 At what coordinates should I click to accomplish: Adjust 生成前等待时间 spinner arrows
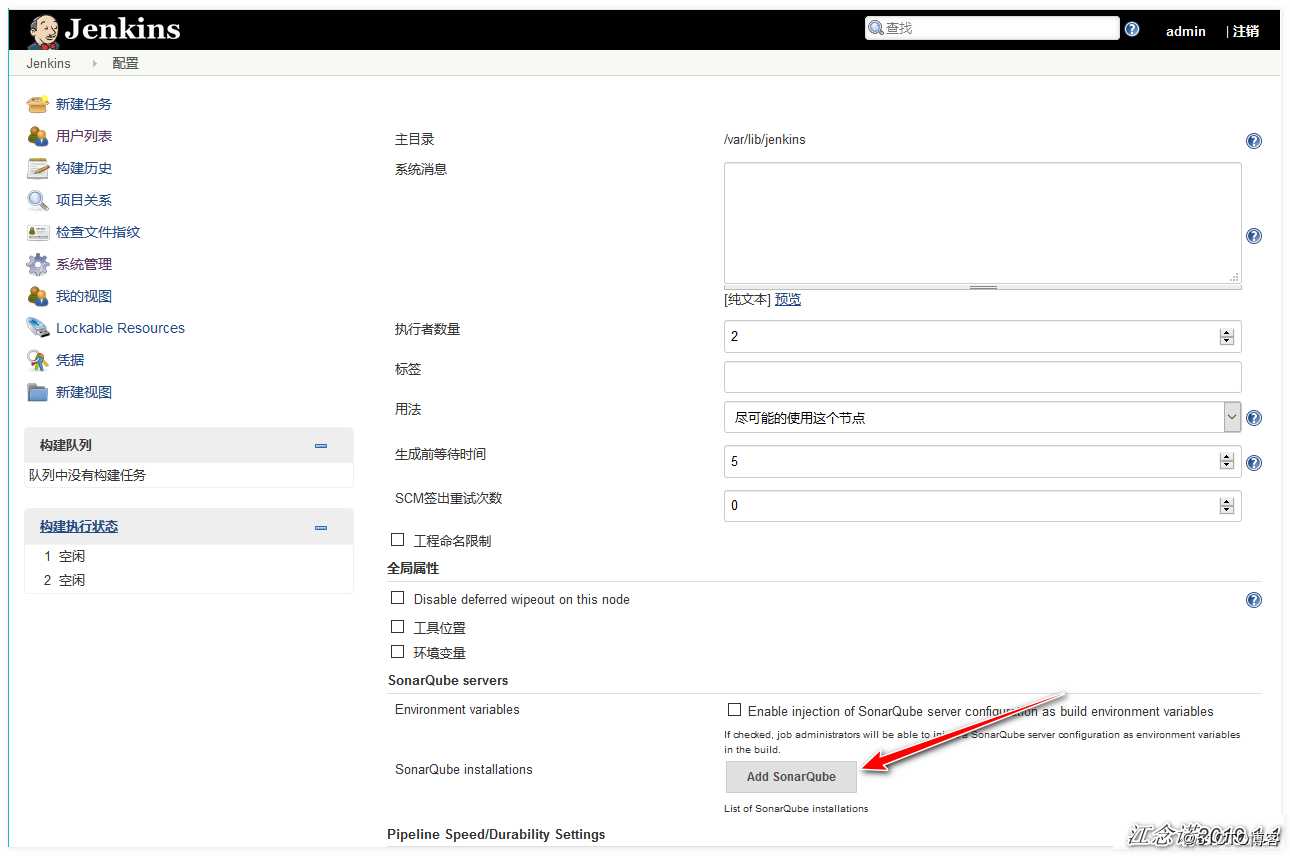pos(1227,461)
